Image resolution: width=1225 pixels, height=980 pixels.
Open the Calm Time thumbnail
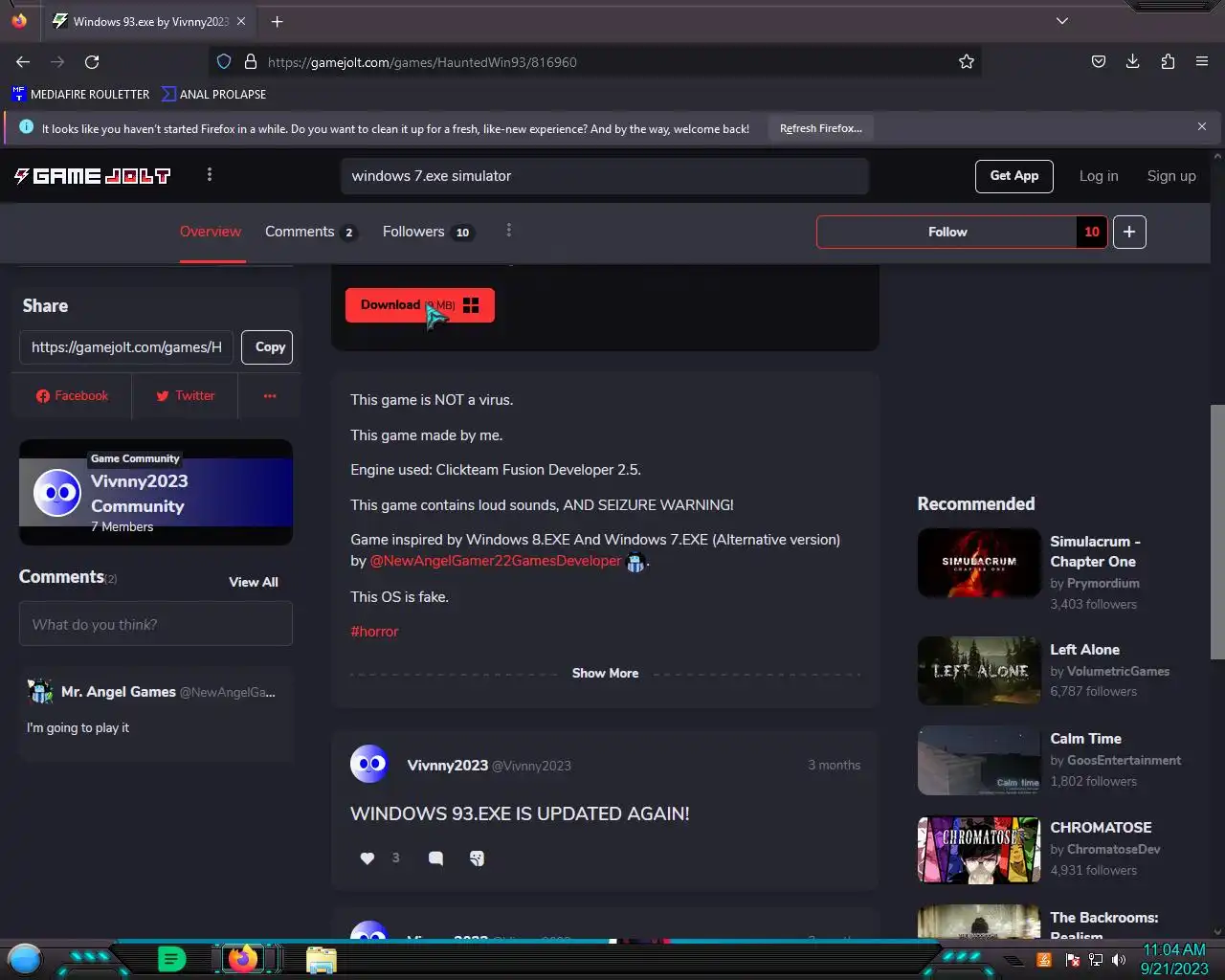click(x=979, y=761)
